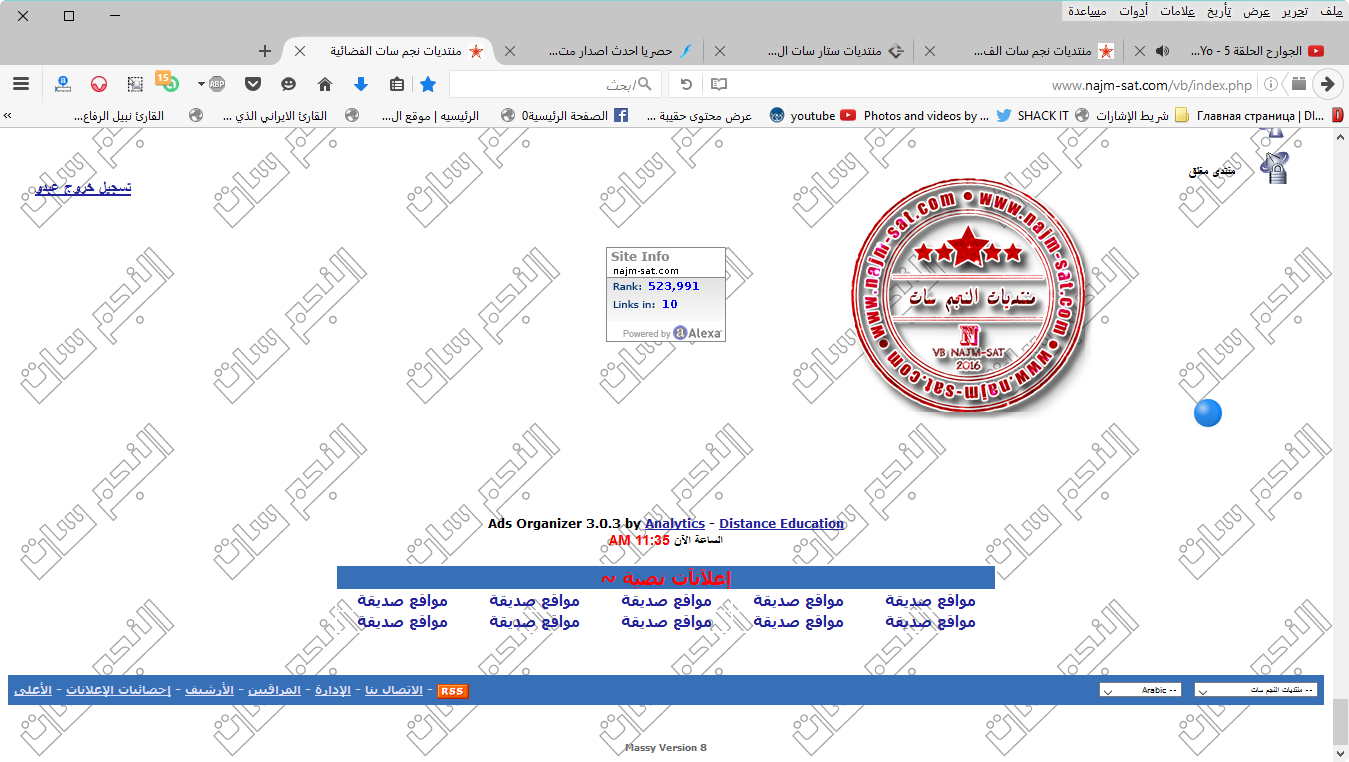Image resolution: width=1349 pixels, height=762 pixels.
Task: Click the Analytics link
Action: [x=674, y=523]
